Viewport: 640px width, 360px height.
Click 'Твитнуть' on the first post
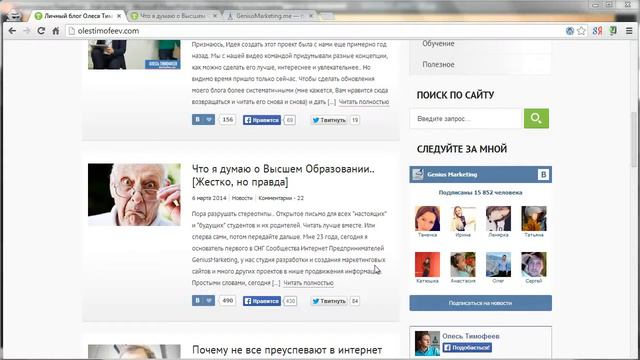329,120
